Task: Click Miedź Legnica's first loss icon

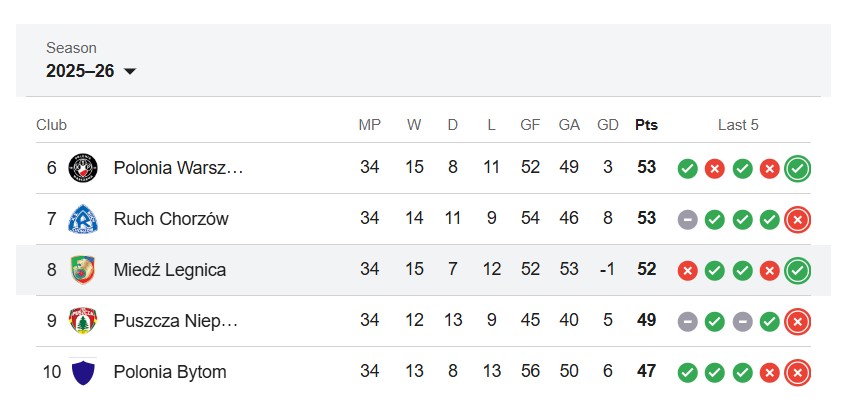Action: pyautogui.click(x=687, y=271)
